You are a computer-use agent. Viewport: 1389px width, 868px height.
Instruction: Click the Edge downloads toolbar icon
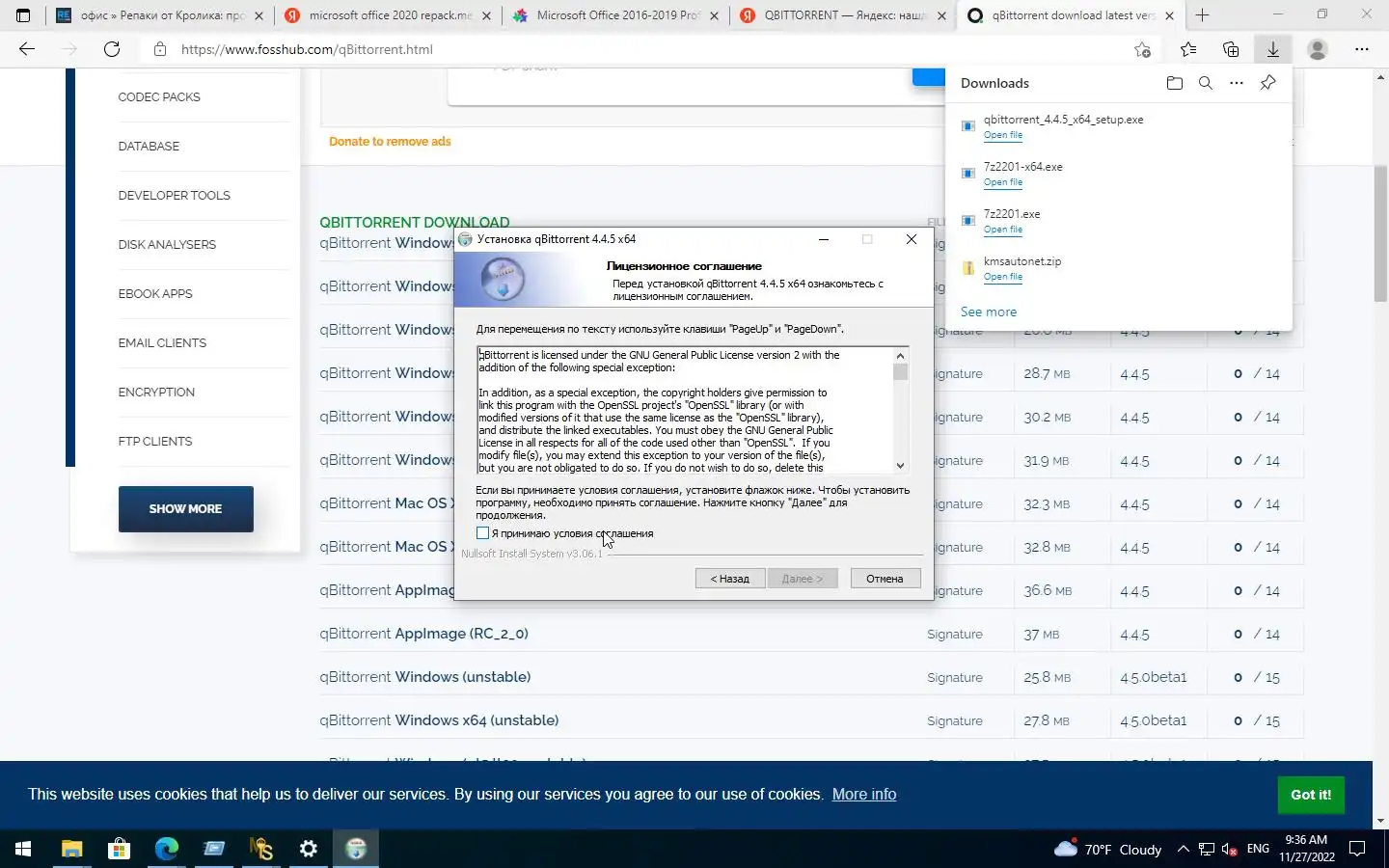click(x=1273, y=49)
